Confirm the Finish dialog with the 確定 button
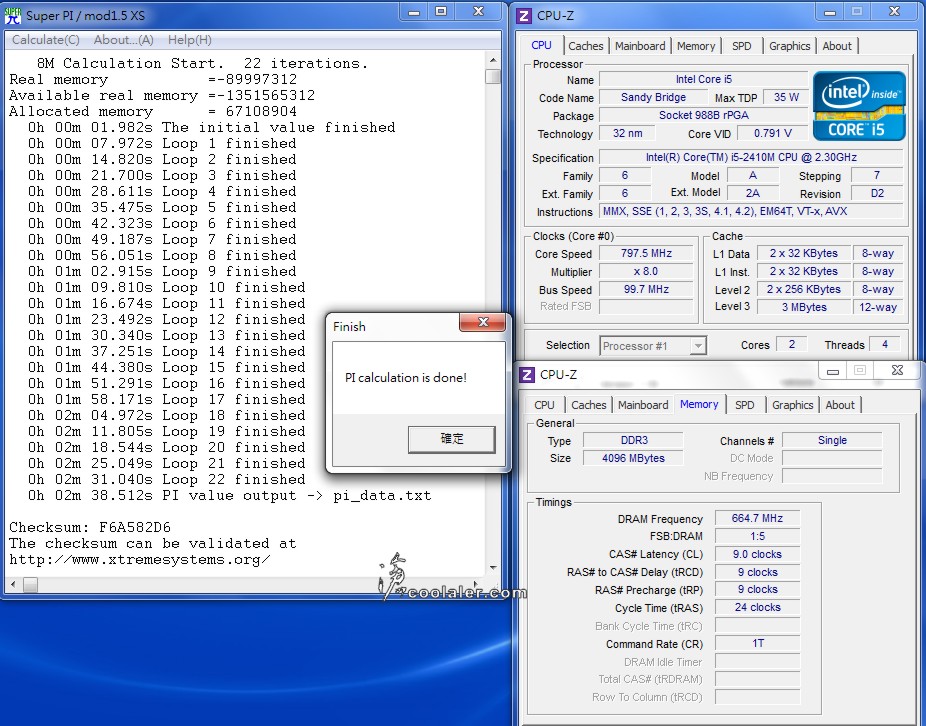This screenshot has height=726, width=926. click(x=452, y=439)
